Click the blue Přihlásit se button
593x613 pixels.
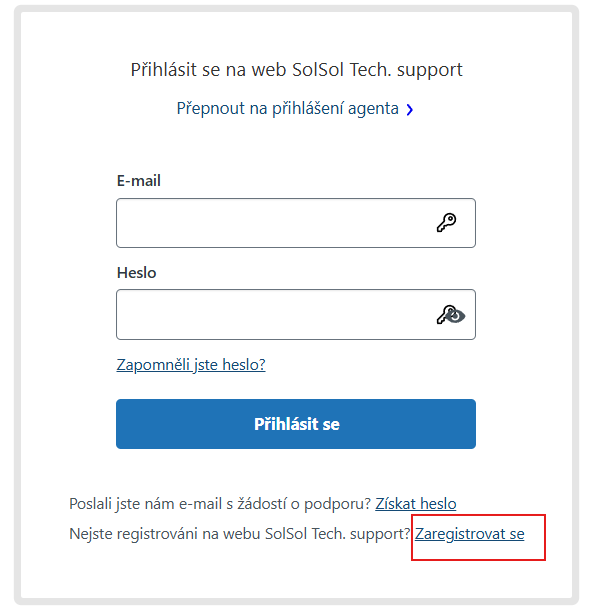(x=296, y=424)
